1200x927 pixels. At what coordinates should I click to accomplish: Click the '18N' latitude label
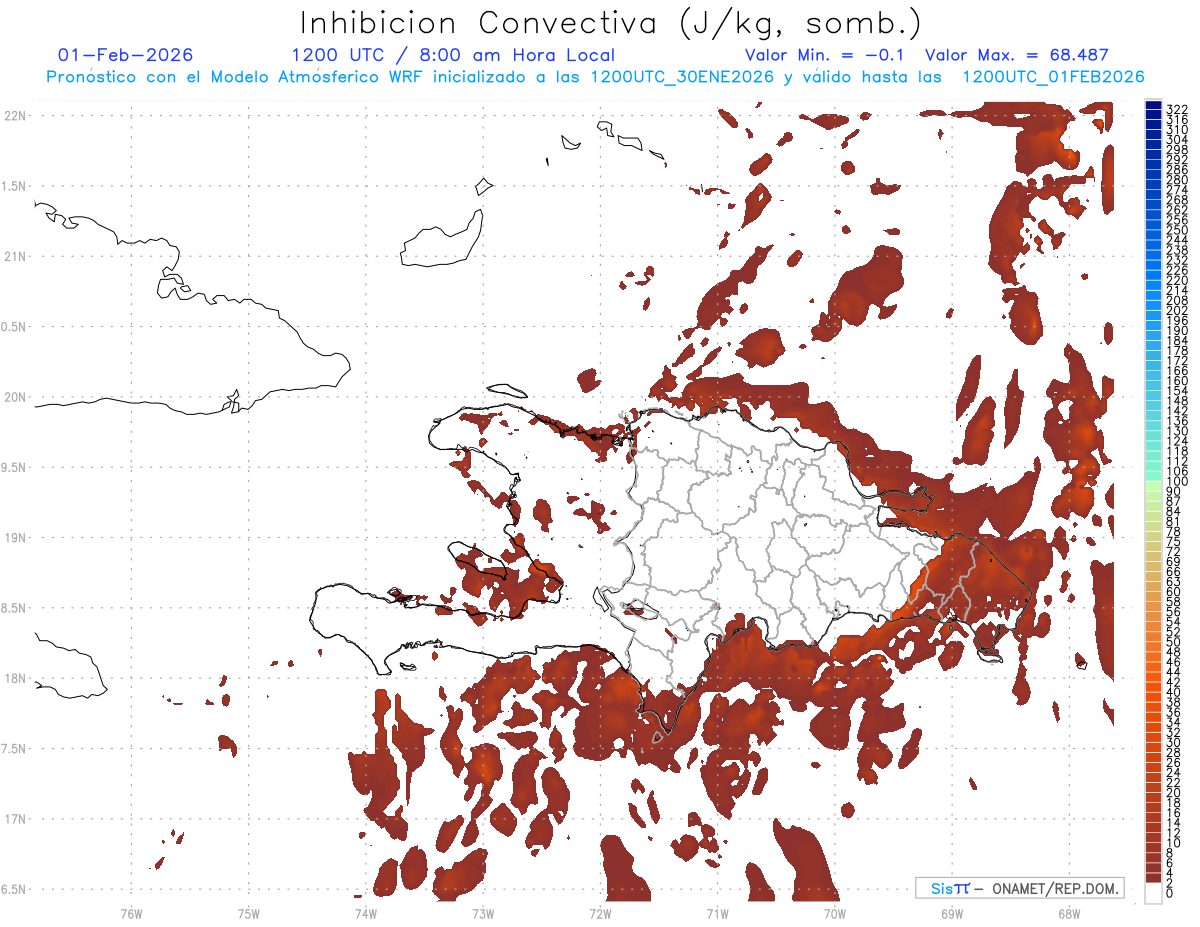[x=14, y=678]
